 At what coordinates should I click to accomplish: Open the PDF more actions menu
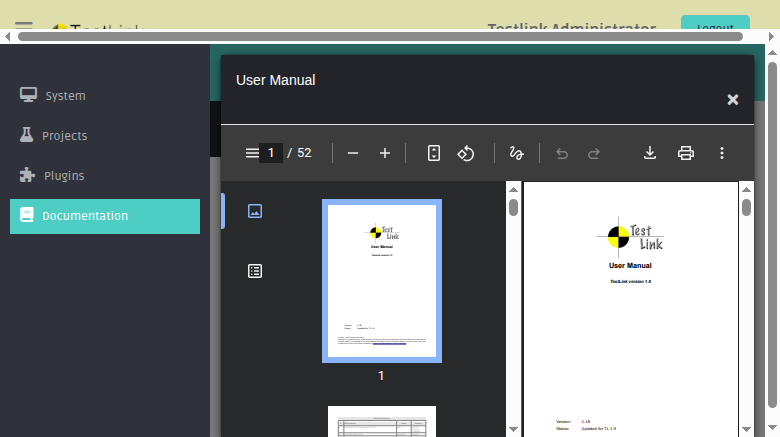click(722, 153)
